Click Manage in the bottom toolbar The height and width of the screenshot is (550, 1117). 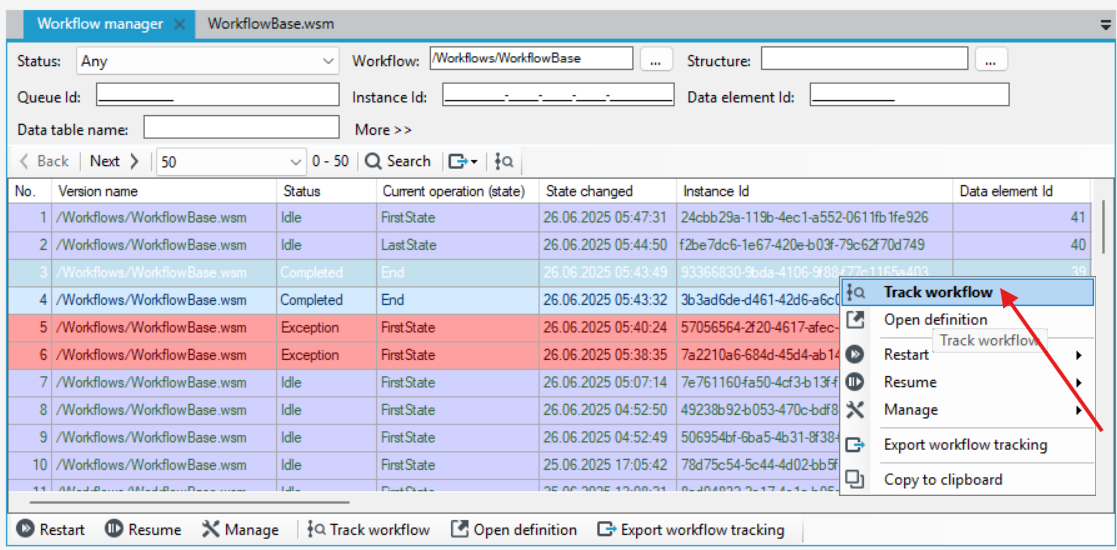(x=241, y=529)
